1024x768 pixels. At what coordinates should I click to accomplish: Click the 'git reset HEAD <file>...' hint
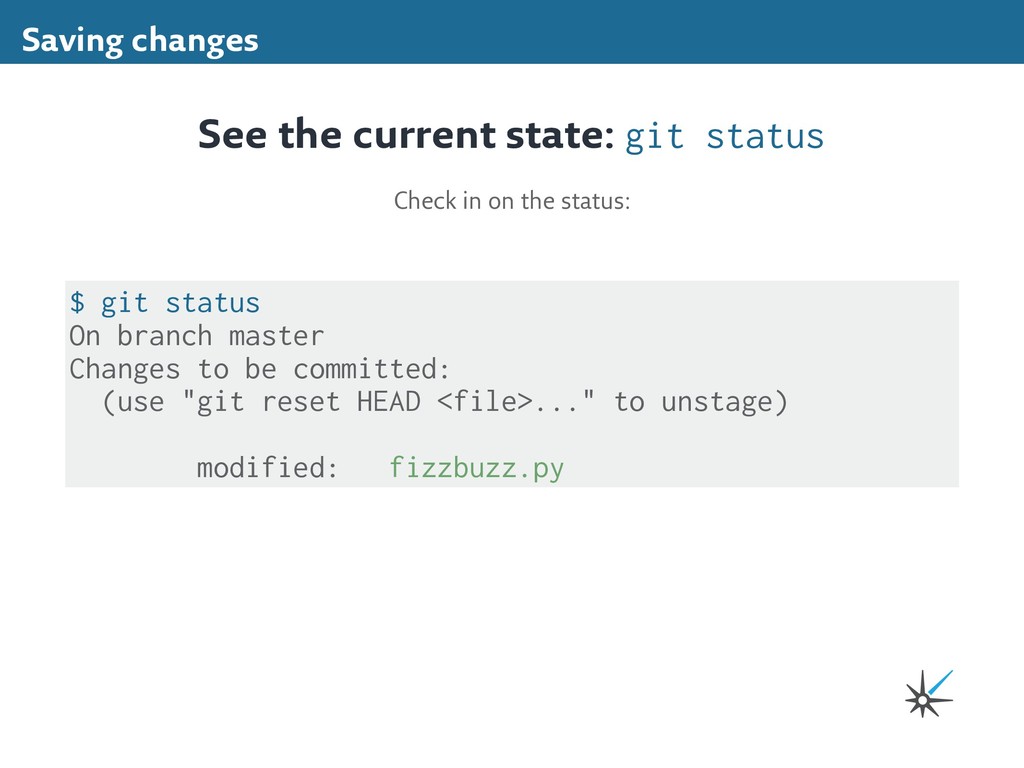[x=389, y=402]
